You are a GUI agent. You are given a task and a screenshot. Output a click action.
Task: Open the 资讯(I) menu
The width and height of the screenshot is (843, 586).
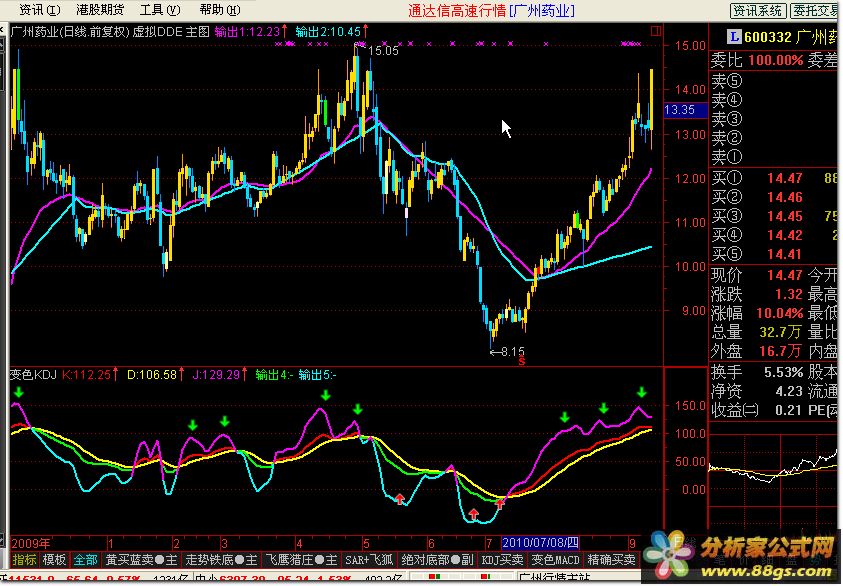39,10
